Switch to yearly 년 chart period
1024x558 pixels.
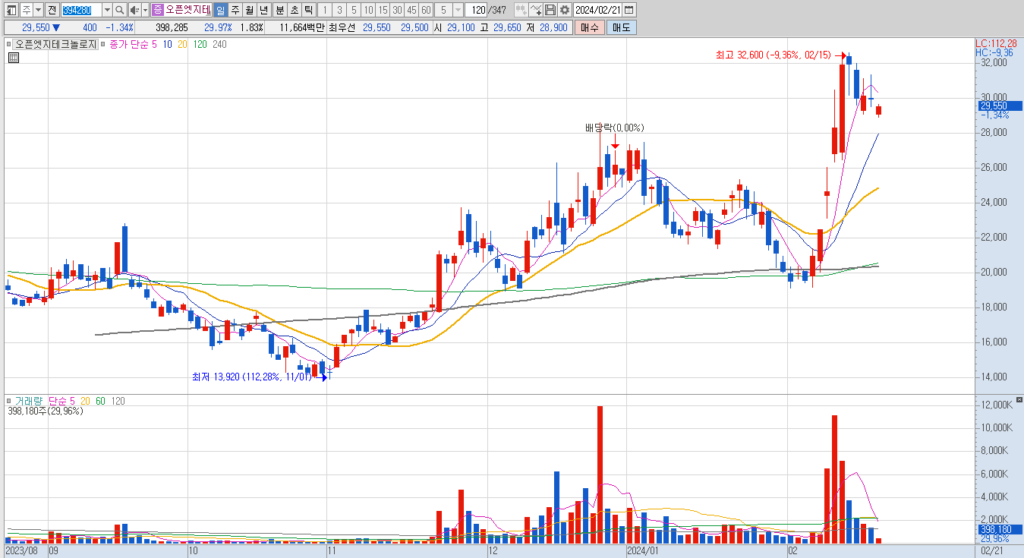tap(264, 10)
